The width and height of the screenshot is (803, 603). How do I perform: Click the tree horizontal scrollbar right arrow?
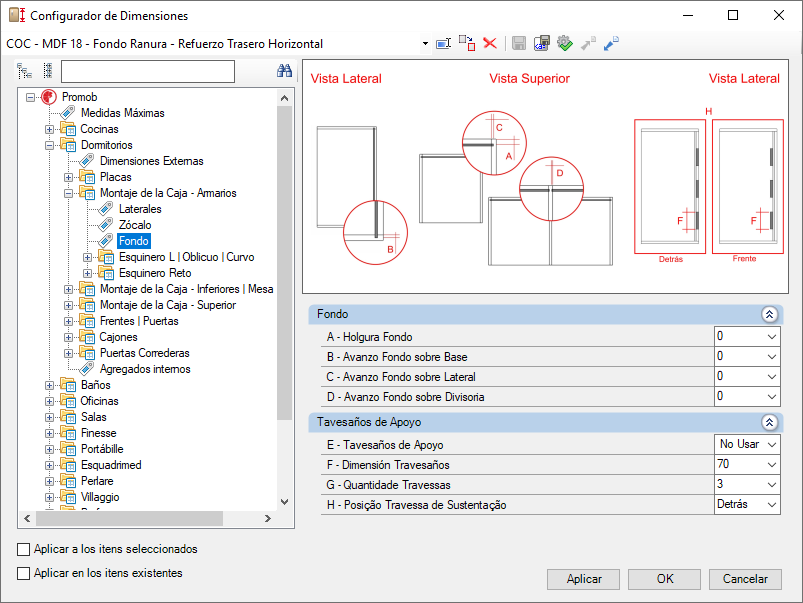(267, 518)
